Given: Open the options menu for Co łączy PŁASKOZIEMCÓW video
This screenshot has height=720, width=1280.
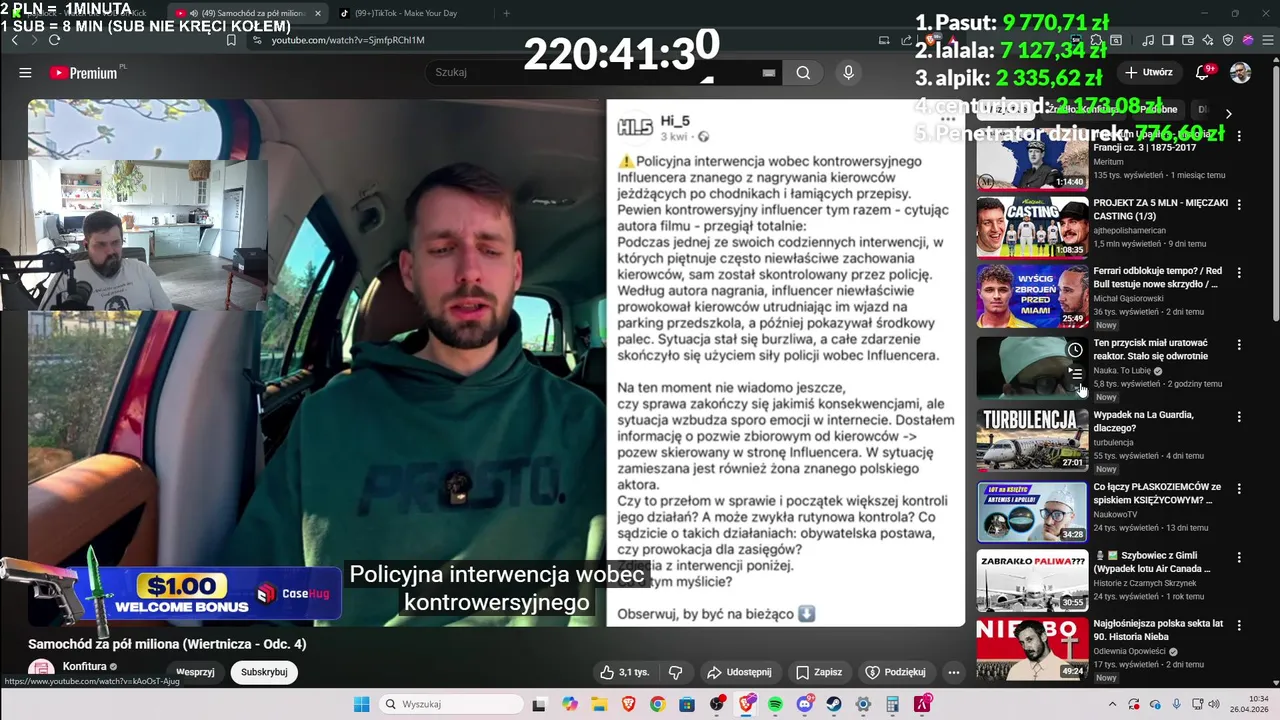Looking at the screenshot, I should 1239,488.
